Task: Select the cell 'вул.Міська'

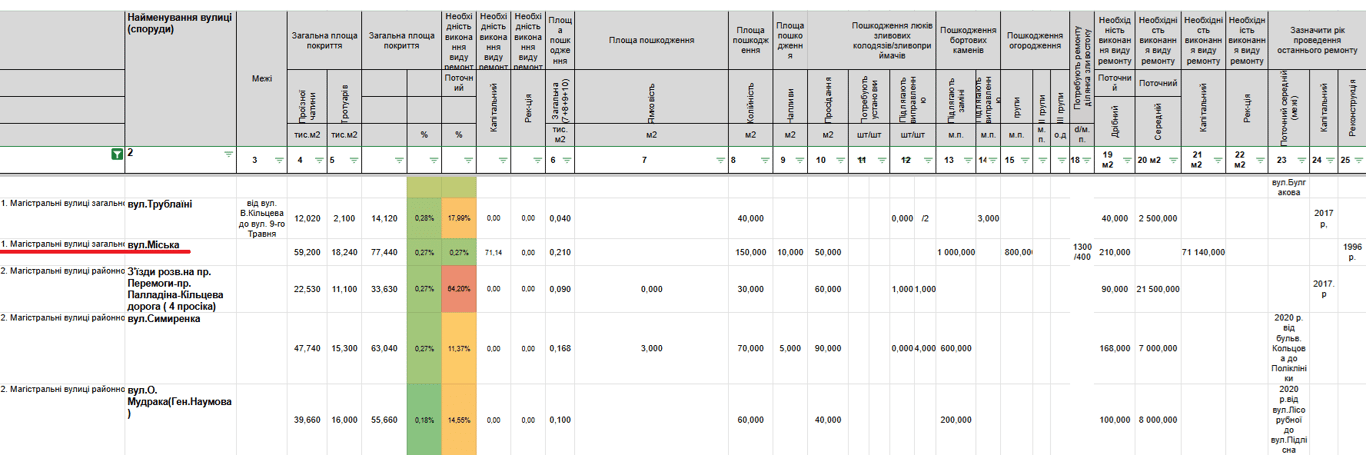Action: click(x=153, y=244)
